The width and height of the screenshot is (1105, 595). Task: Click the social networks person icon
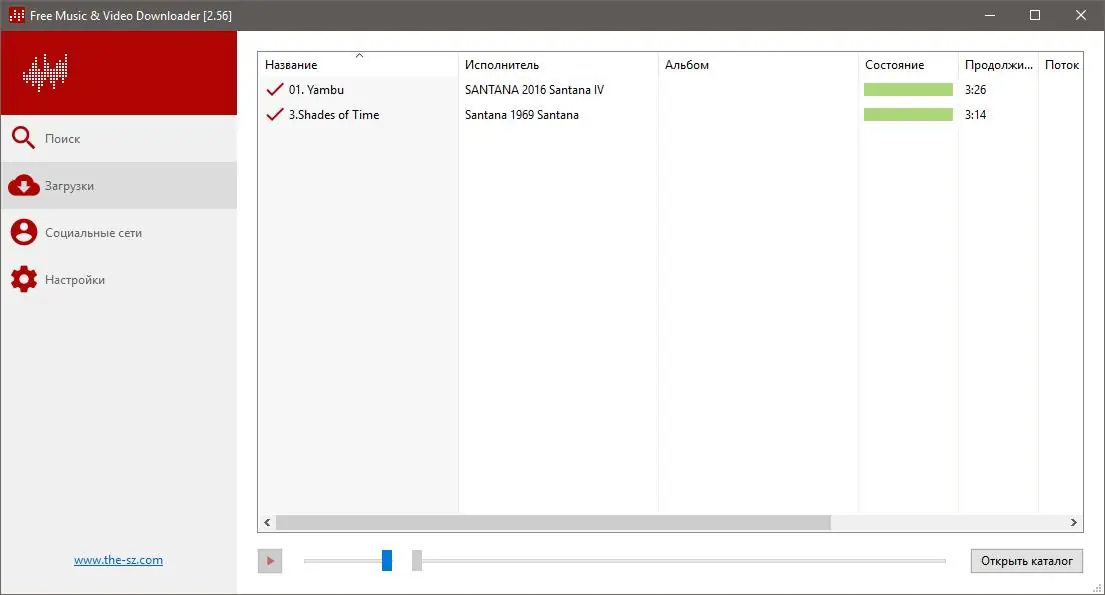(23, 232)
